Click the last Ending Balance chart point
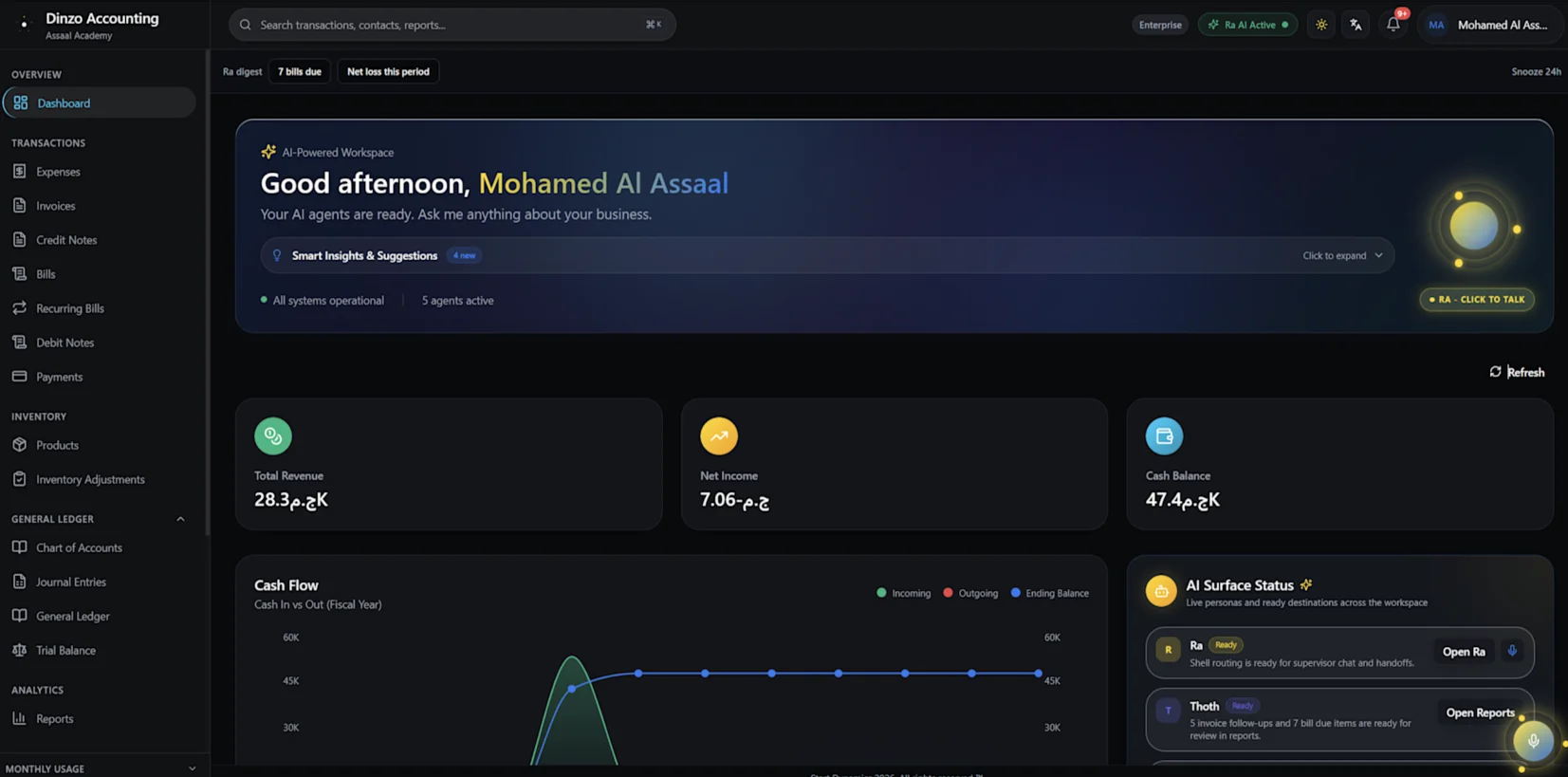 (x=1038, y=674)
